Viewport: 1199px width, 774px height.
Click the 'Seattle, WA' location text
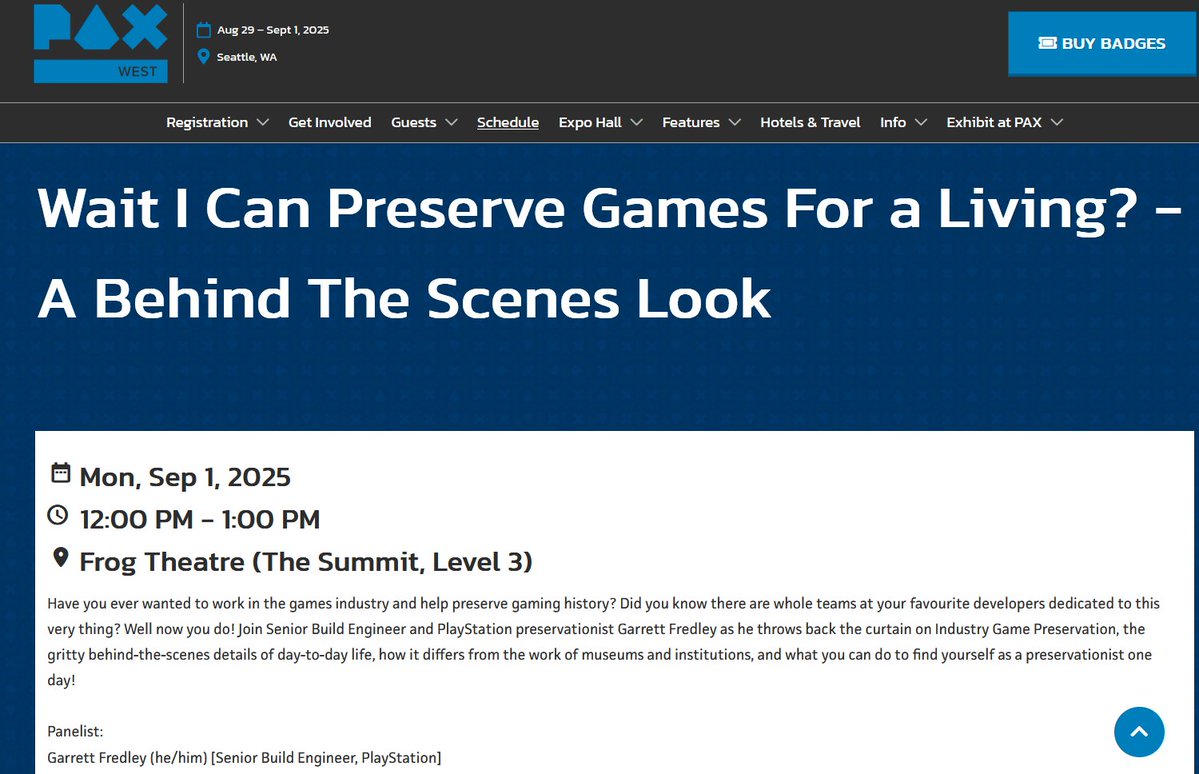[x=247, y=57]
